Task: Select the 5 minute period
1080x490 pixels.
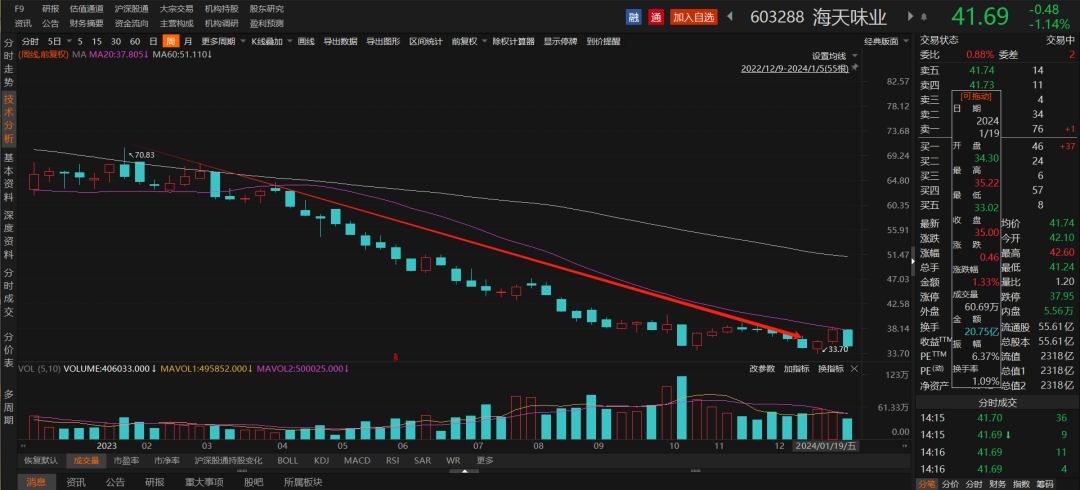Action: (81, 41)
